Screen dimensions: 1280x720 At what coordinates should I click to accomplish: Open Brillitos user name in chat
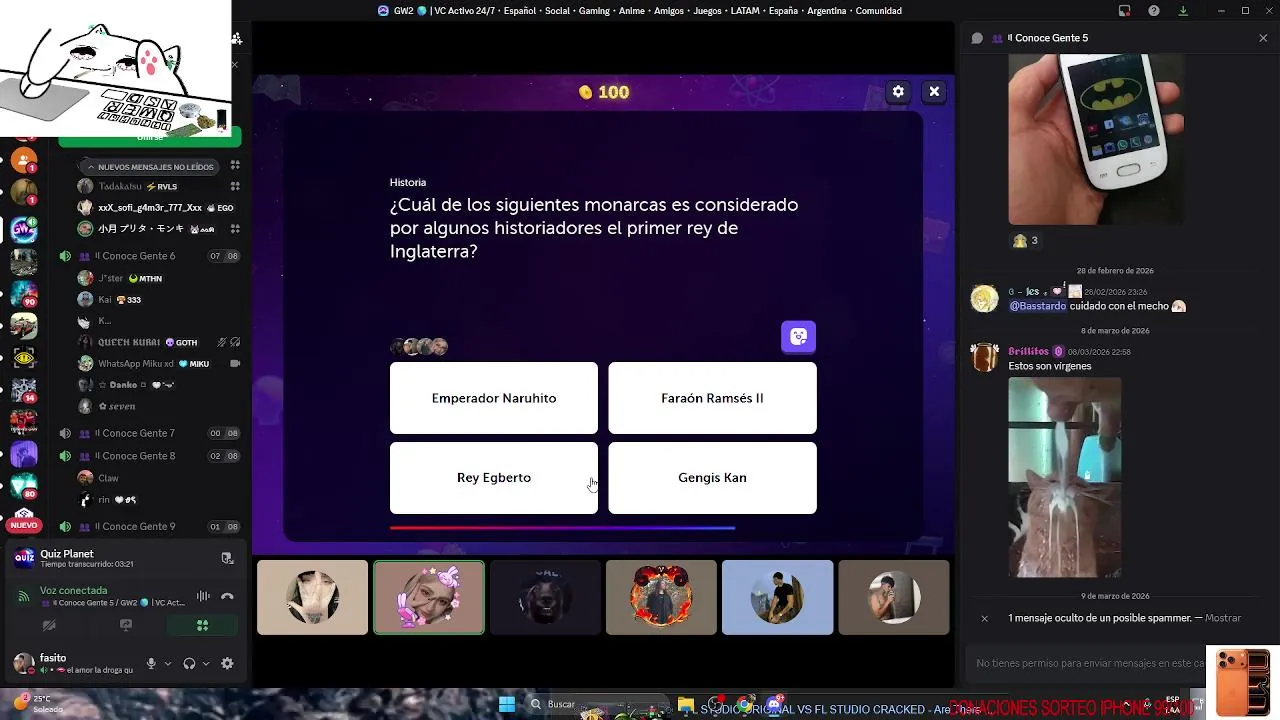pyautogui.click(x=1028, y=352)
